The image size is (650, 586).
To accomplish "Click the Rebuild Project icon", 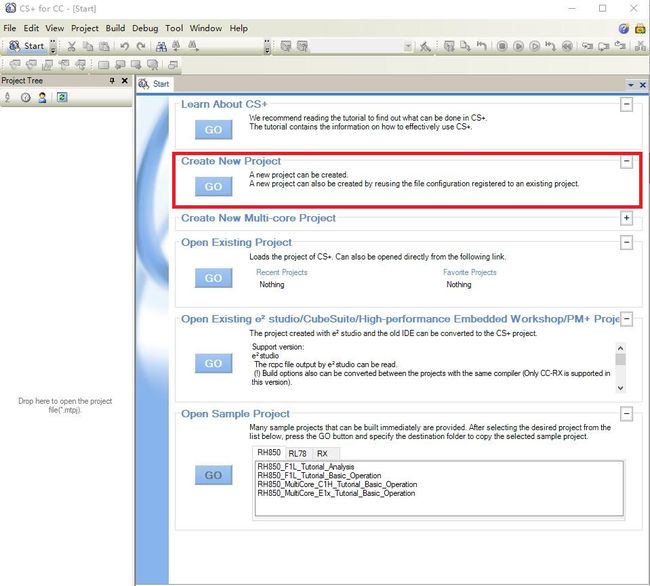I will click(303, 46).
